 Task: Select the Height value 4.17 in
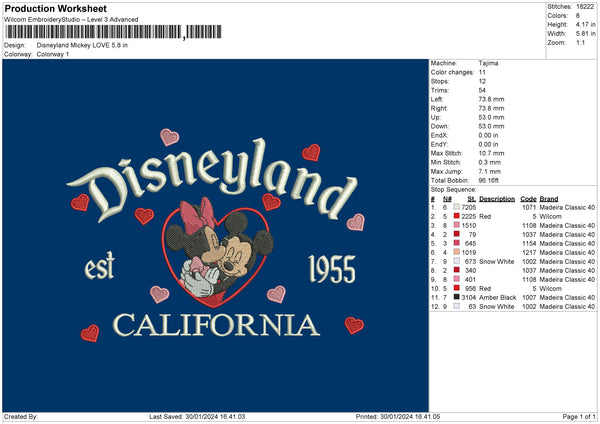pyautogui.click(x=585, y=24)
